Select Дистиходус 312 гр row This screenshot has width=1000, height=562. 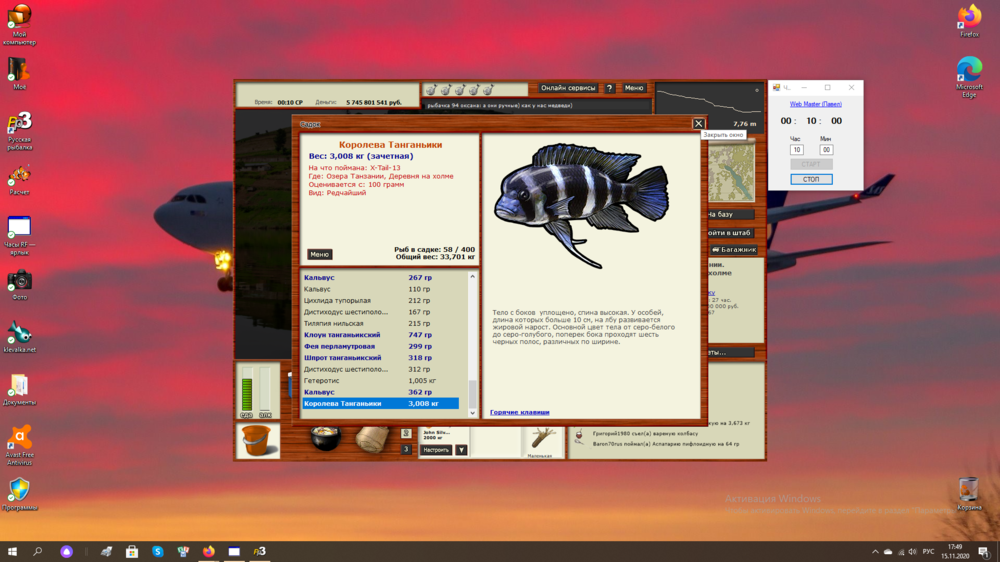380,369
